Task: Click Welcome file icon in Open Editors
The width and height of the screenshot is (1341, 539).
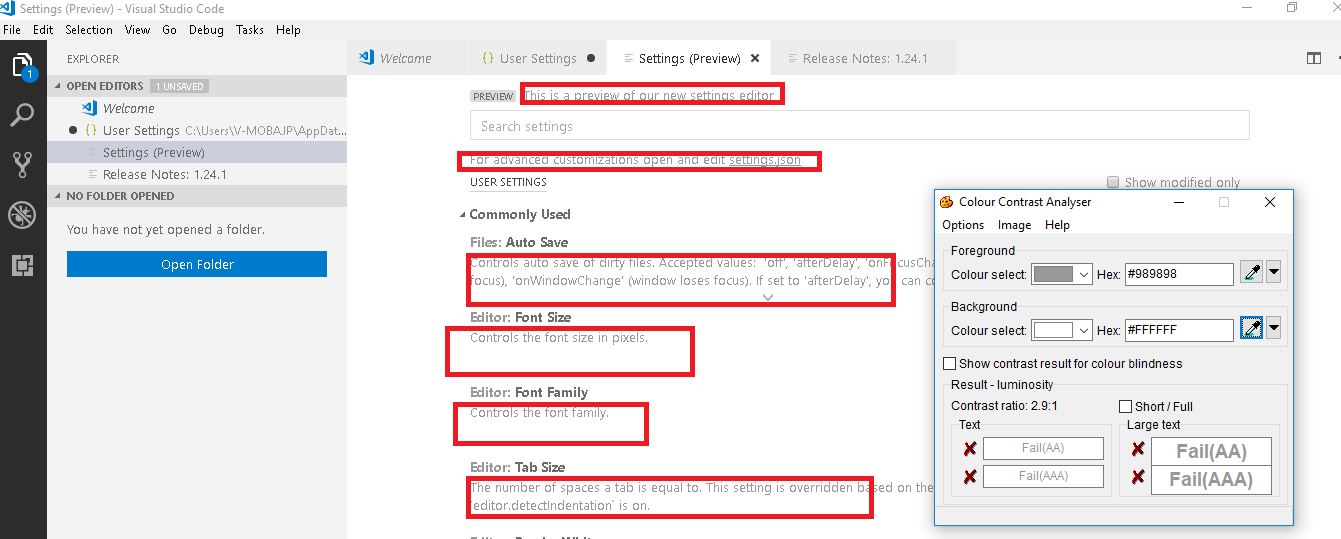Action: click(x=90, y=108)
